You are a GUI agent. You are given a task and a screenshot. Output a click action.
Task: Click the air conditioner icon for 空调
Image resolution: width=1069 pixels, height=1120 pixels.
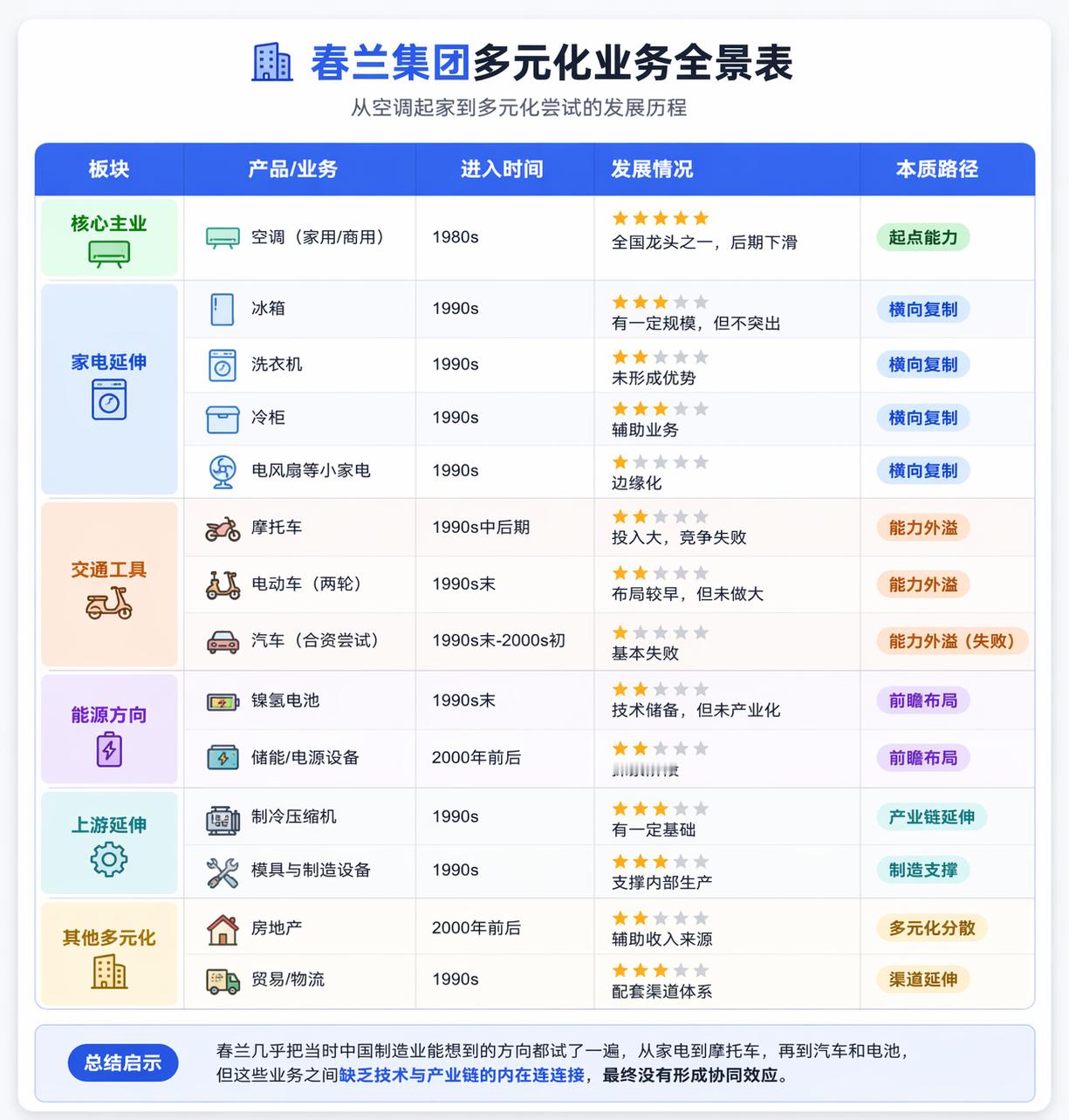[223, 237]
